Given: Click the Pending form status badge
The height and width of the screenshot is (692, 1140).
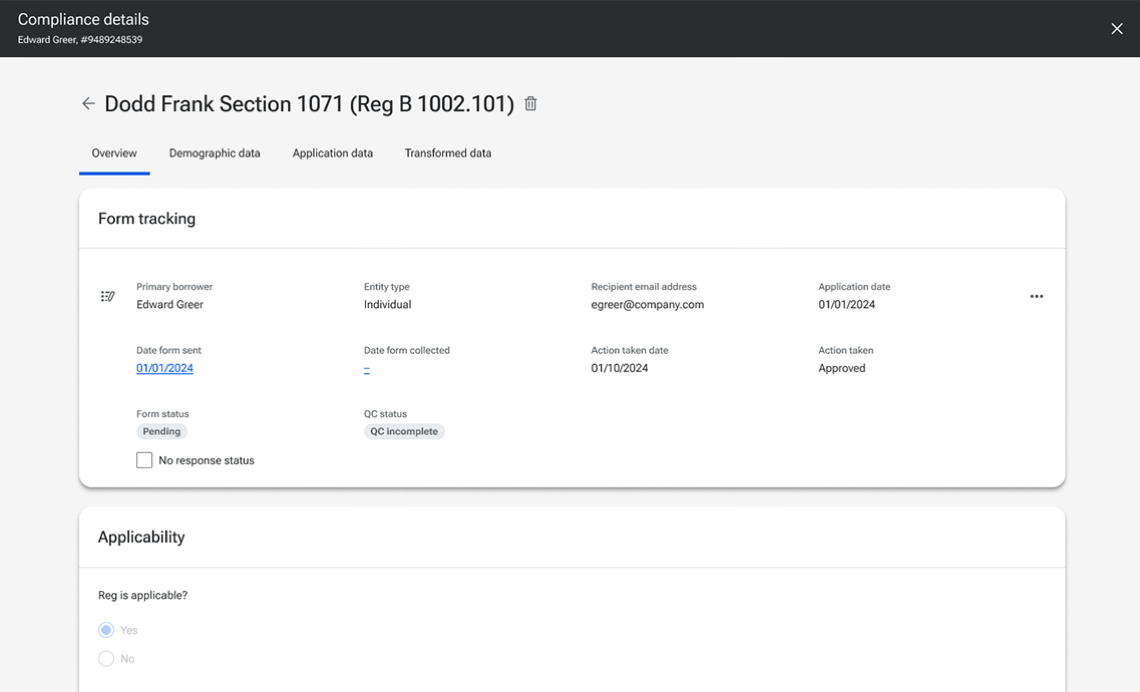Looking at the screenshot, I should click(162, 432).
